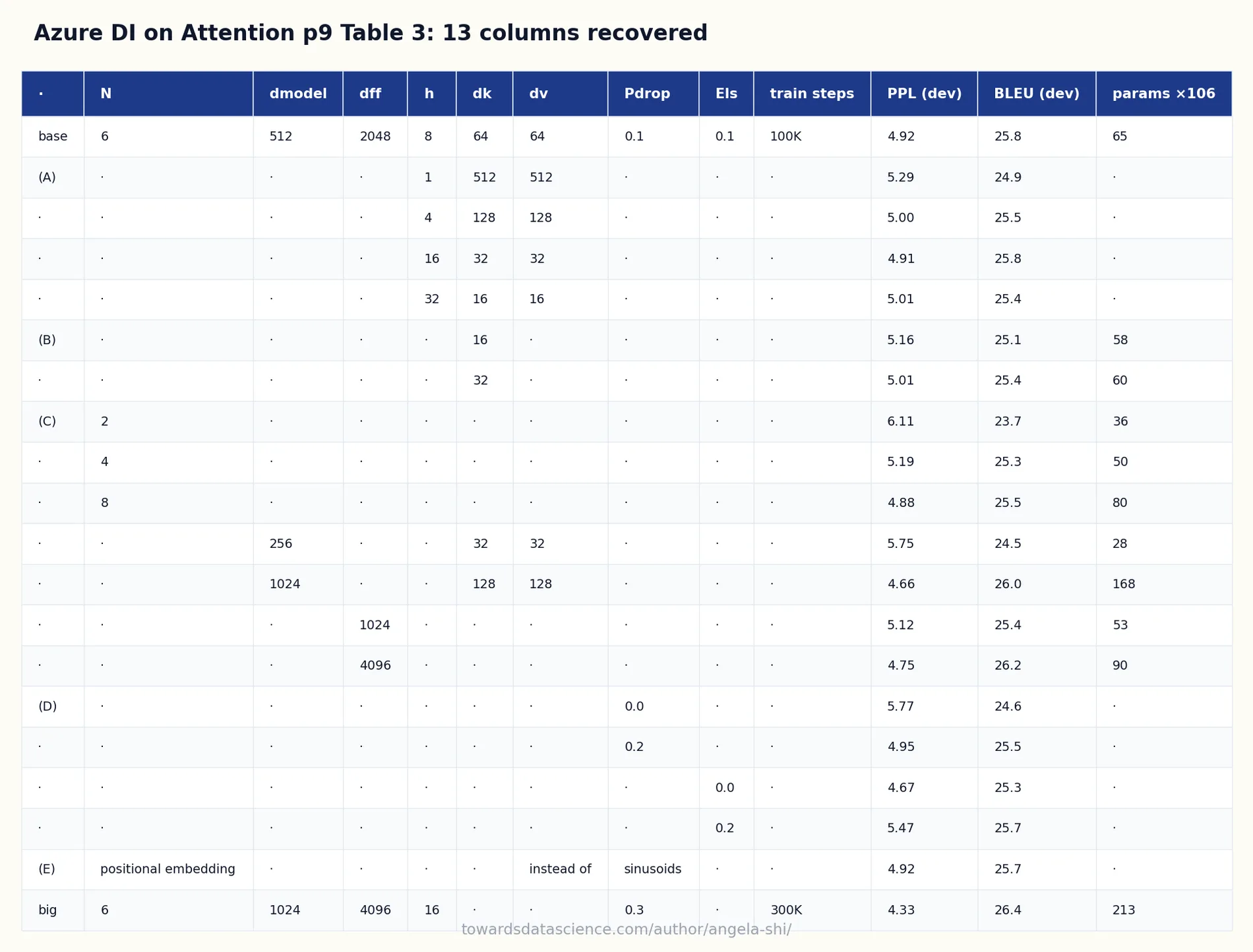Click the 'params ×106' column header
This screenshot has height=952, width=1253.
tap(1164, 94)
